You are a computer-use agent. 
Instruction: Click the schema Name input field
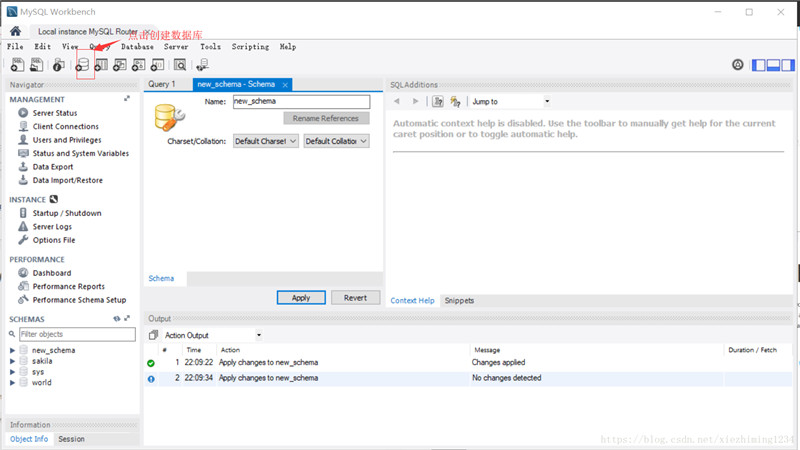(300, 102)
